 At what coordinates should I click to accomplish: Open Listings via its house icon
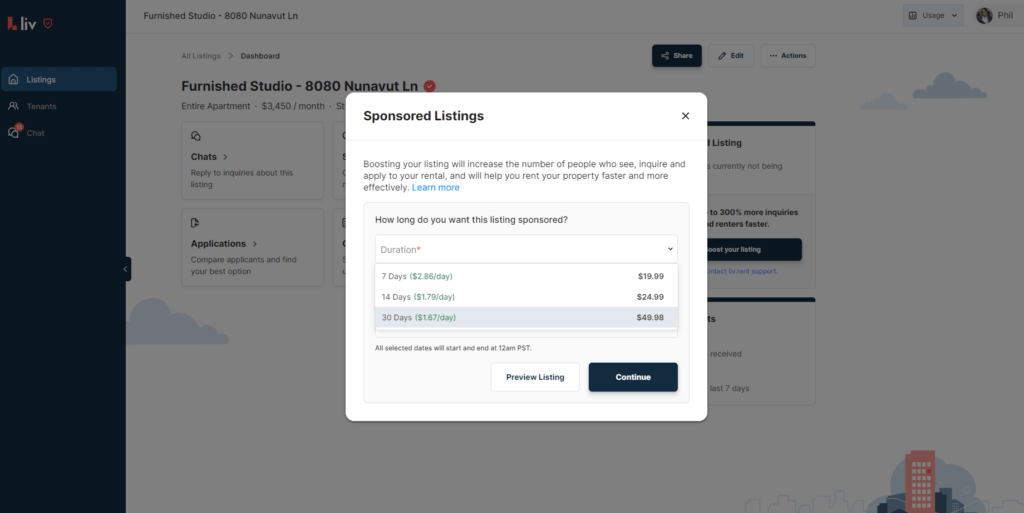[x=13, y=79]
